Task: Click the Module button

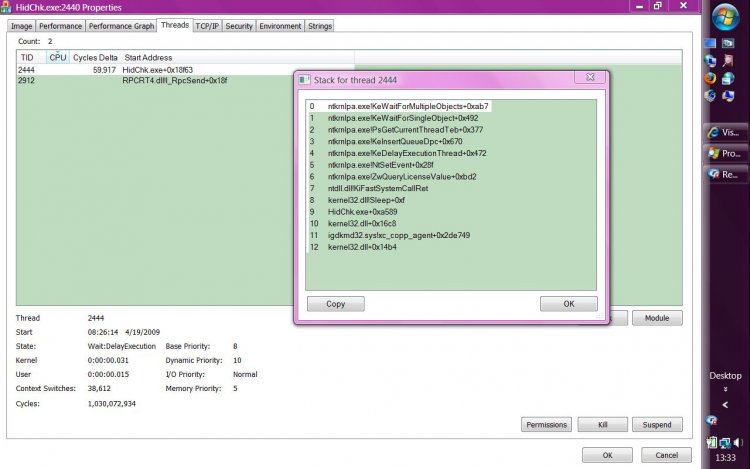Action: point(657,318)
